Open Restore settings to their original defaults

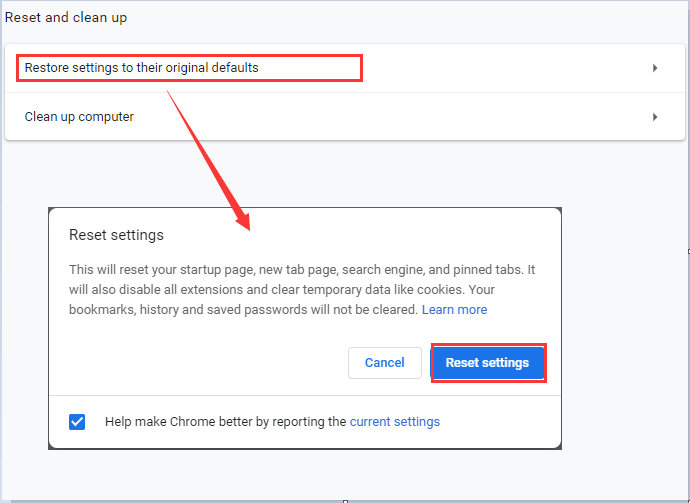pos(345,68)
